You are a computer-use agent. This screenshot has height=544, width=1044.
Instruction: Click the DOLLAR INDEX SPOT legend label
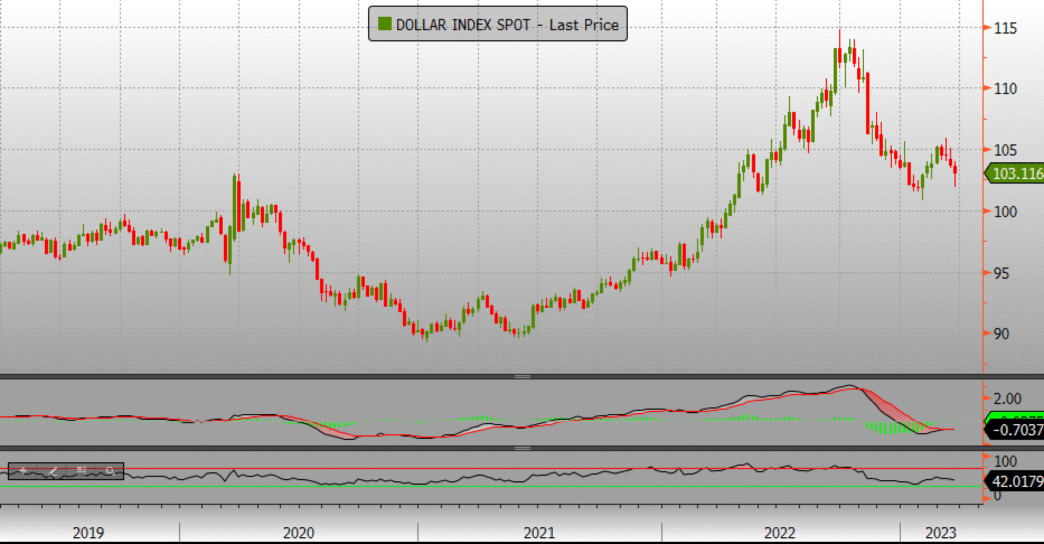click(x=507, y=25)
